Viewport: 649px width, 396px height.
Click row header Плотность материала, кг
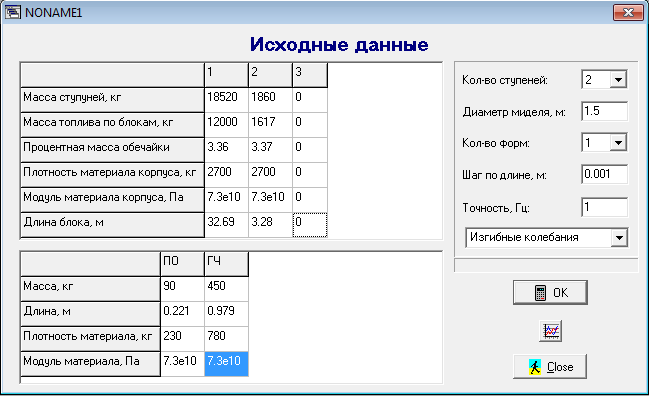(x=90, y=338)
